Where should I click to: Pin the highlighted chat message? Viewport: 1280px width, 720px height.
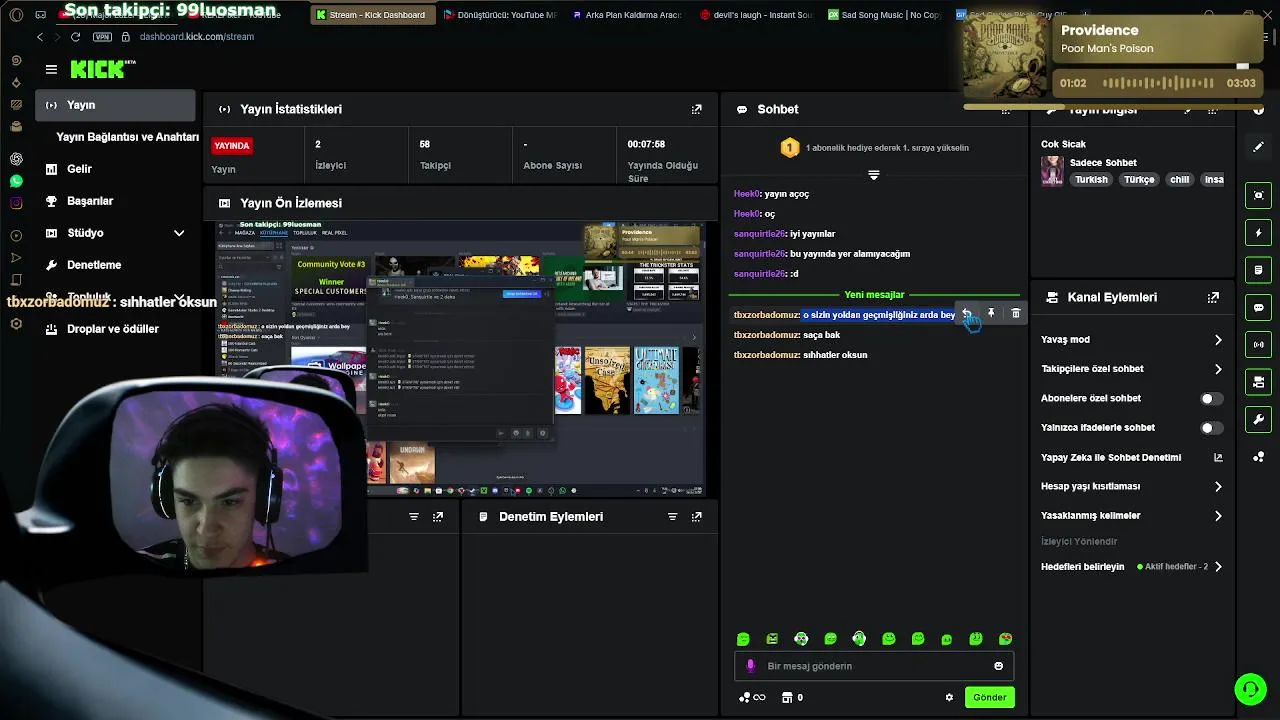pyautogui.click(x=991, y=314)
